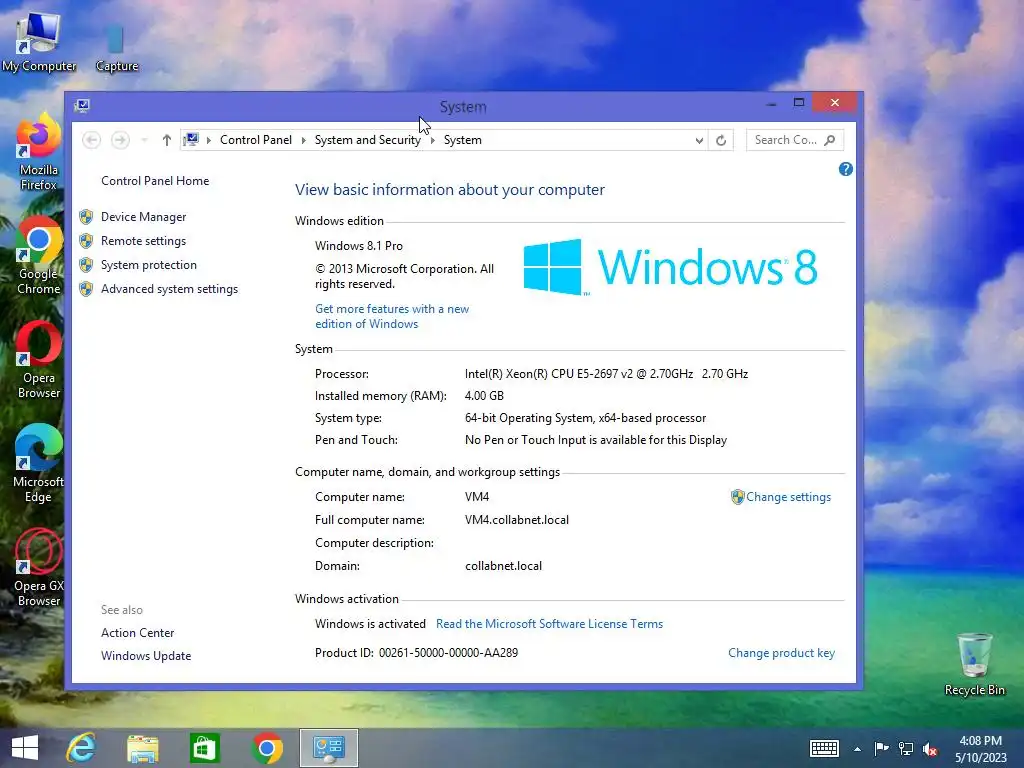Click the 4.00 GB installed memory value
Image resolution: width=1024 pixels, height=768 pixels.
[484, 396]
